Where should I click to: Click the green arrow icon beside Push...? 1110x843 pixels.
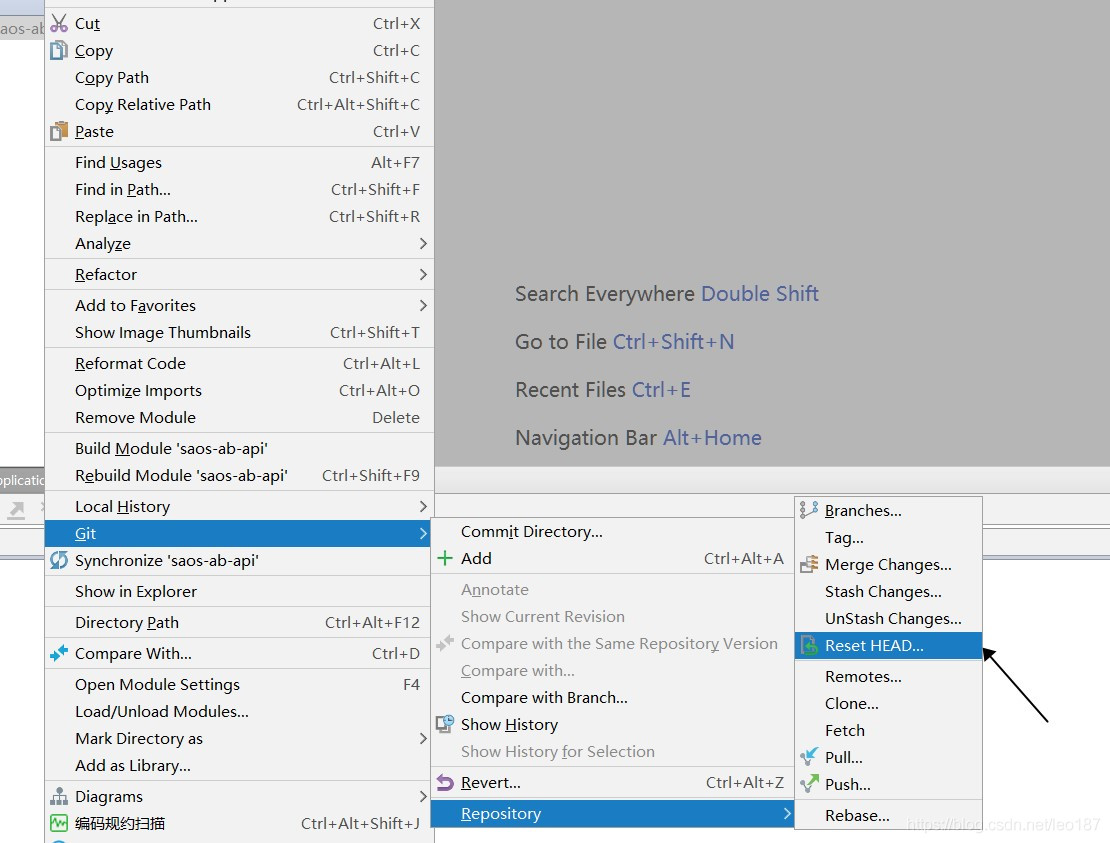(809, 784)
